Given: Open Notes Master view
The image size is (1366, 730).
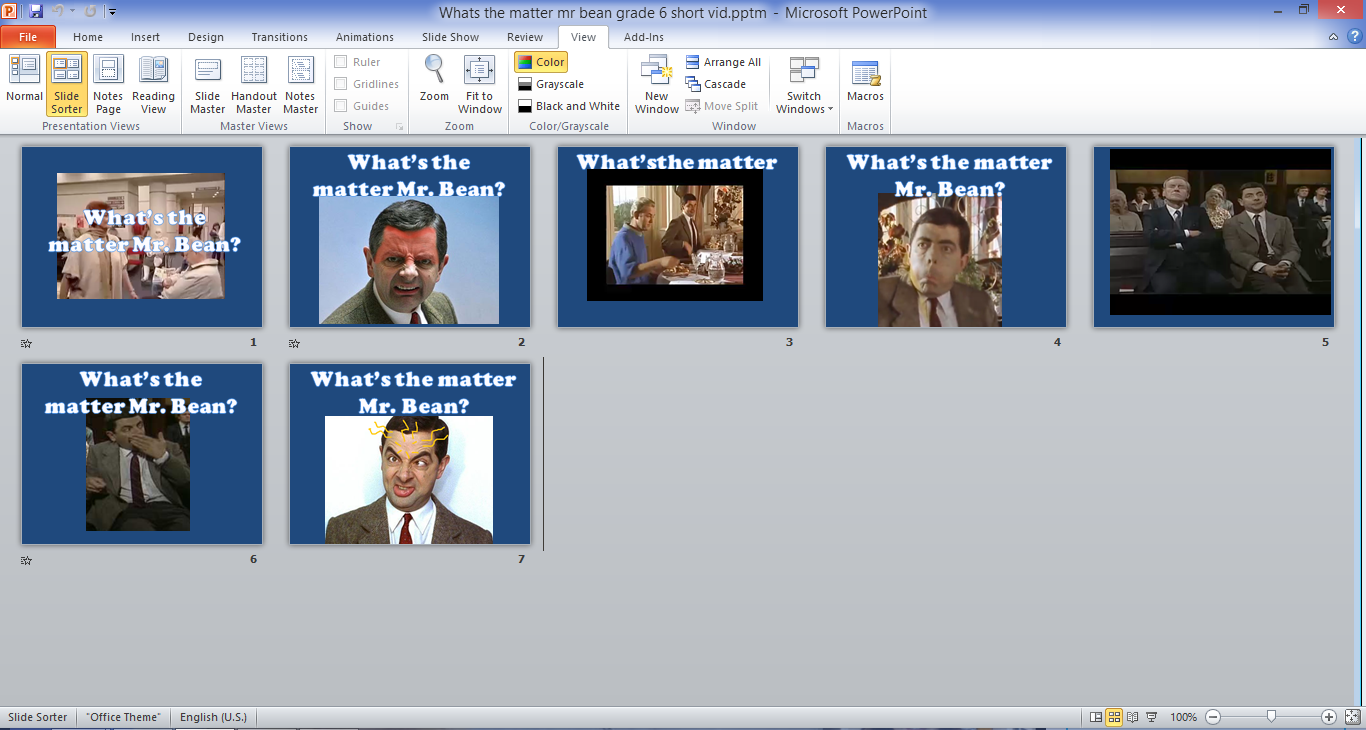Looking at the screenshot, I should click(x=300, y=84).
